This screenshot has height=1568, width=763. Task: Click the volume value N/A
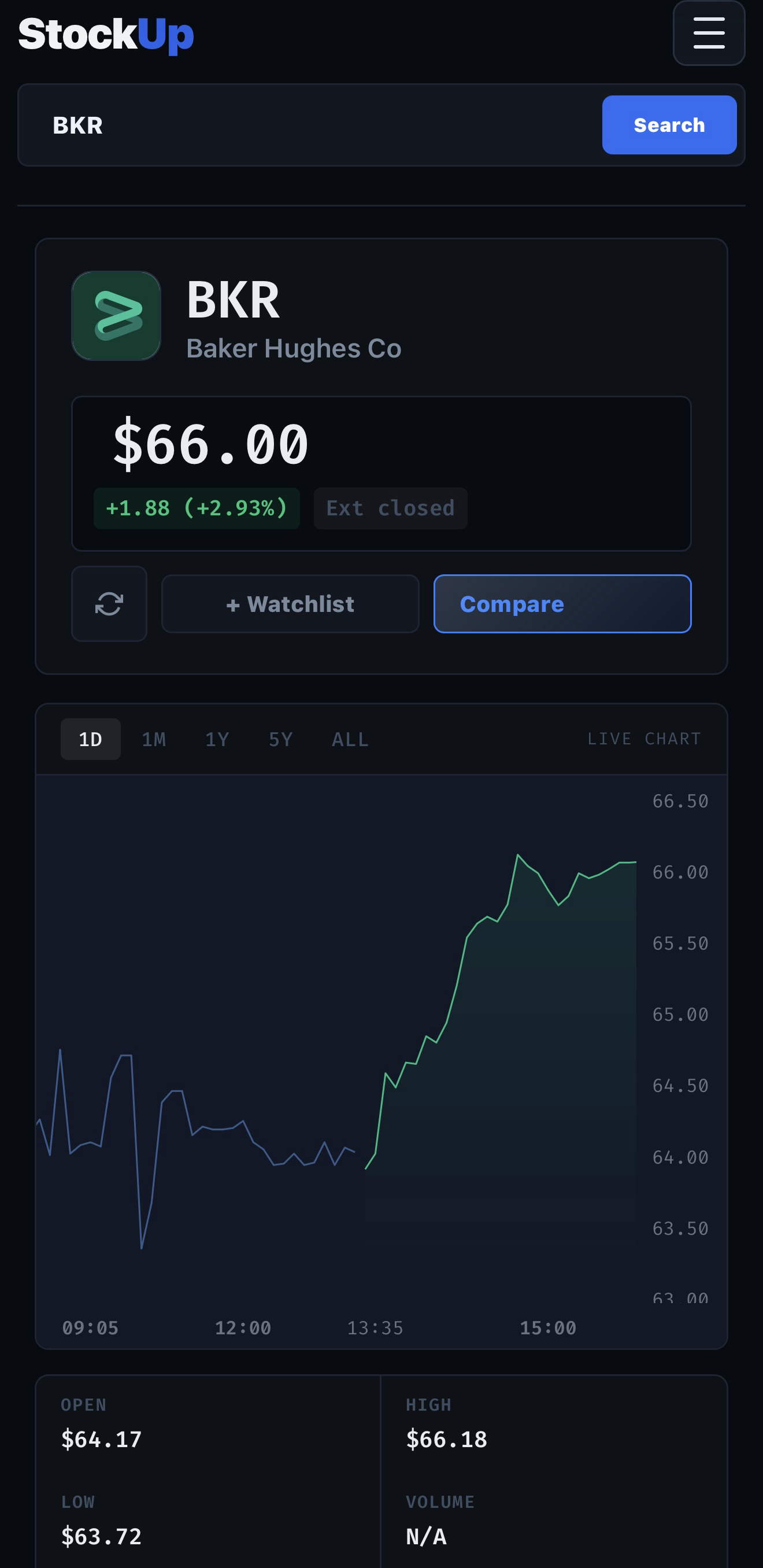click(426, 1536)
